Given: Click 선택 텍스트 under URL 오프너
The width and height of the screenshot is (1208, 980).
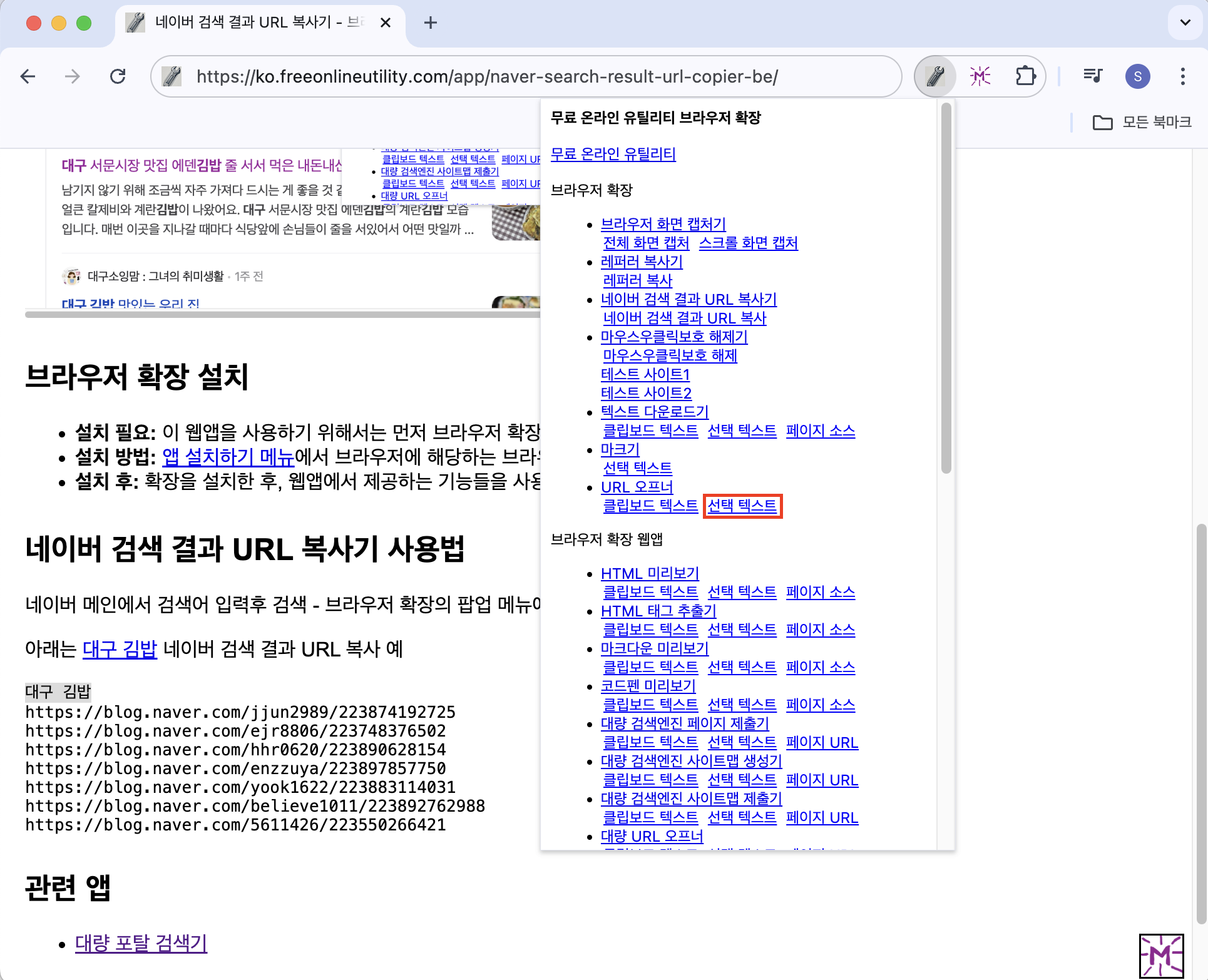Looking at the screenshot, I should pos(742,506).
